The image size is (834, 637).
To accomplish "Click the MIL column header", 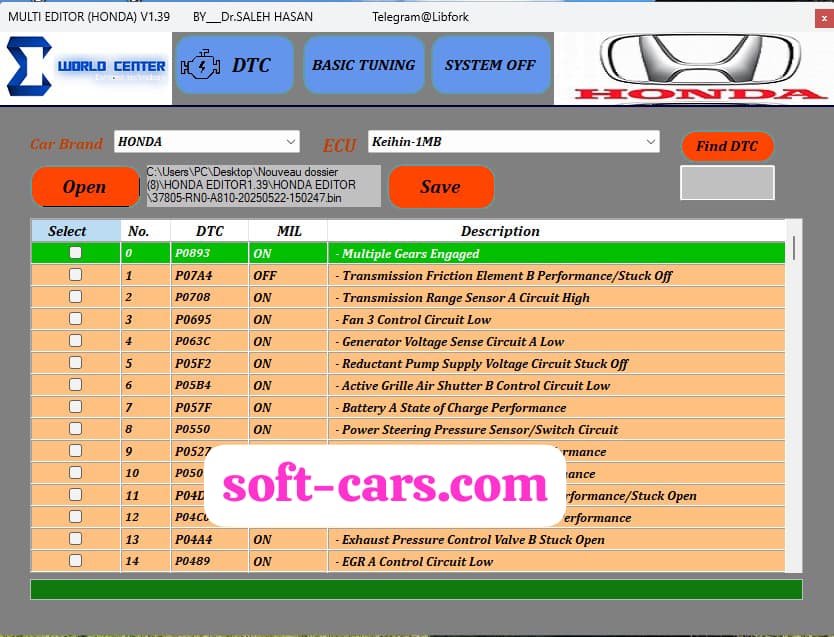I will tap(288, 231).
